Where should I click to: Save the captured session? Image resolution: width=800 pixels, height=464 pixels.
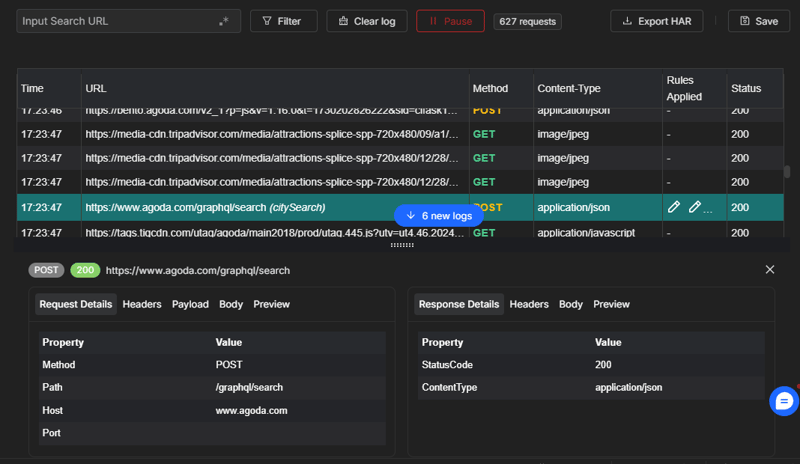758,21
